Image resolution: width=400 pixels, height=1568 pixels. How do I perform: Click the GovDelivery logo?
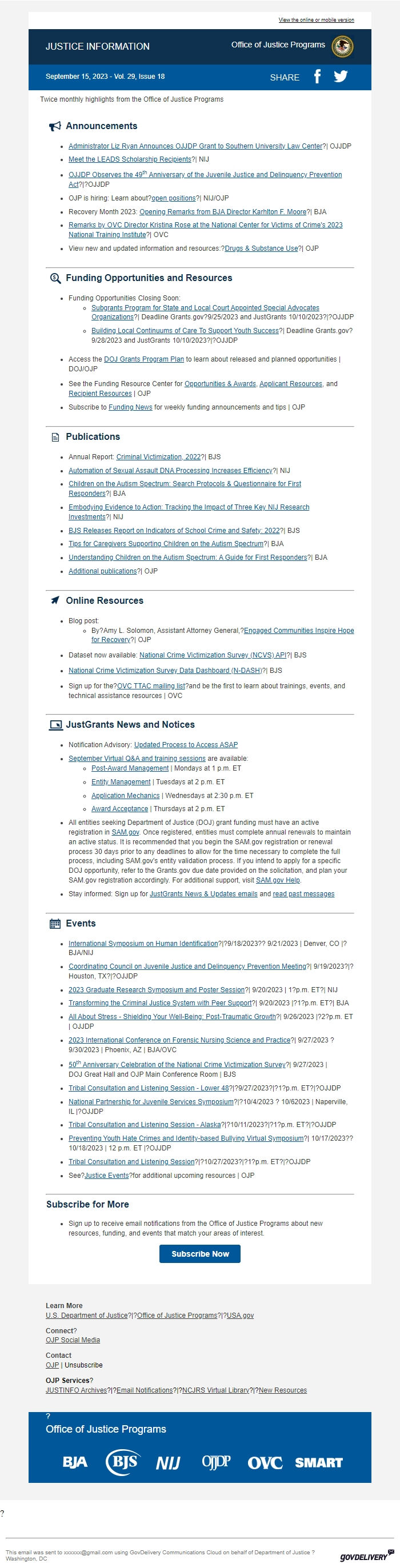(367, 1557)
